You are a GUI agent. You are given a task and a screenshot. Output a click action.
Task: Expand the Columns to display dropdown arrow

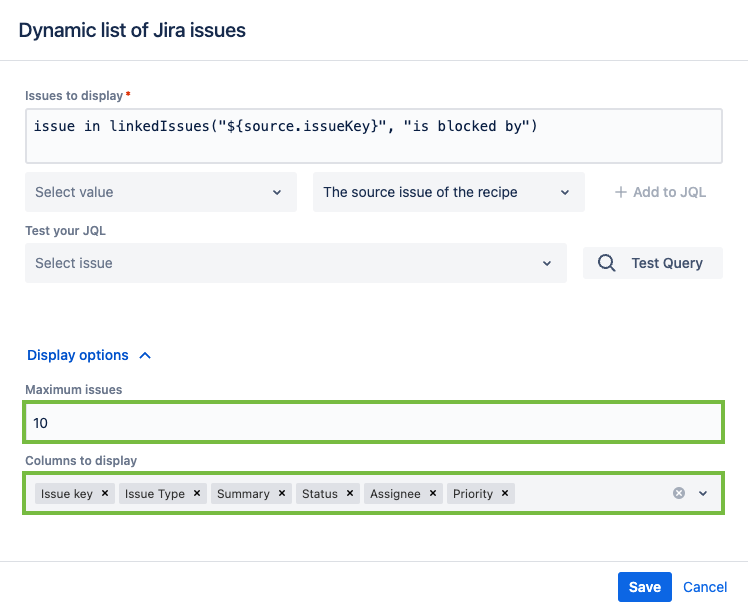703,493
